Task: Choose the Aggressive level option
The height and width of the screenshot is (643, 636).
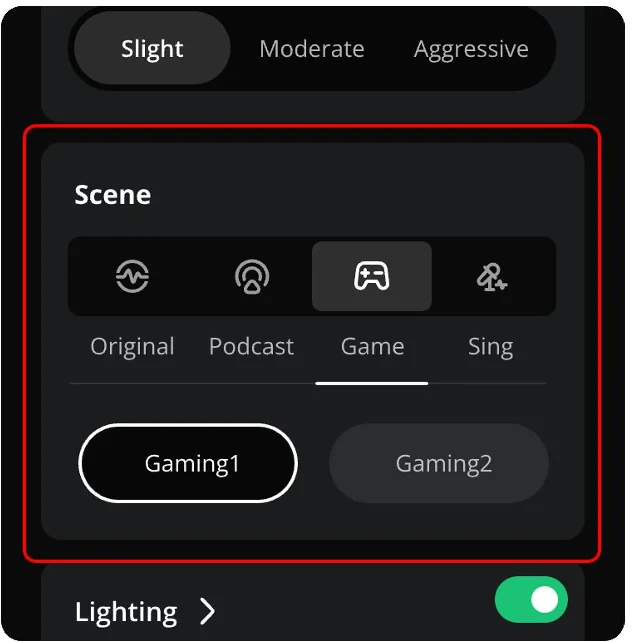Action: click(x=471, y=50)
